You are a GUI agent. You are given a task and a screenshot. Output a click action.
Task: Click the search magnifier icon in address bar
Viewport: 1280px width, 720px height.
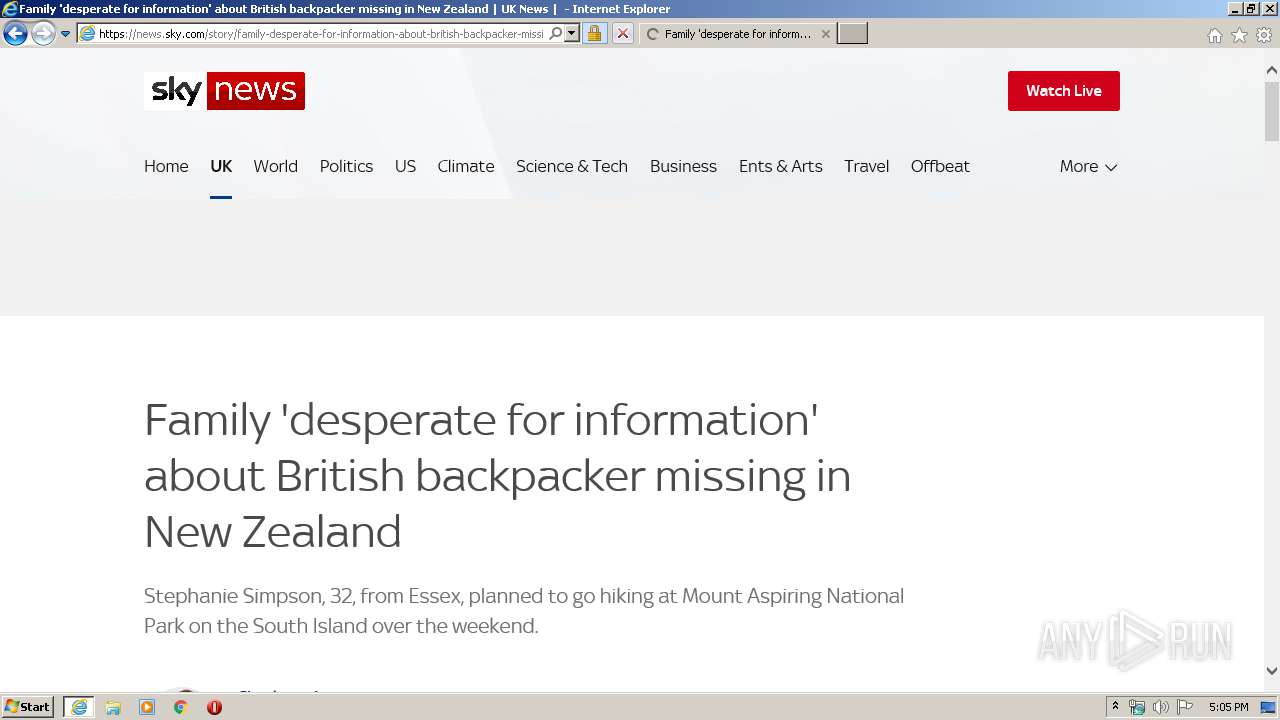[556, 34]
